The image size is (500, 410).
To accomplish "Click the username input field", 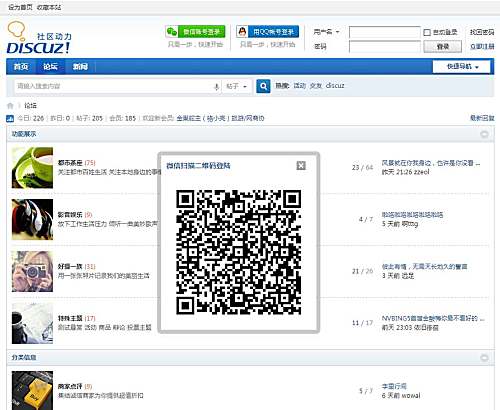I will 385,32.
